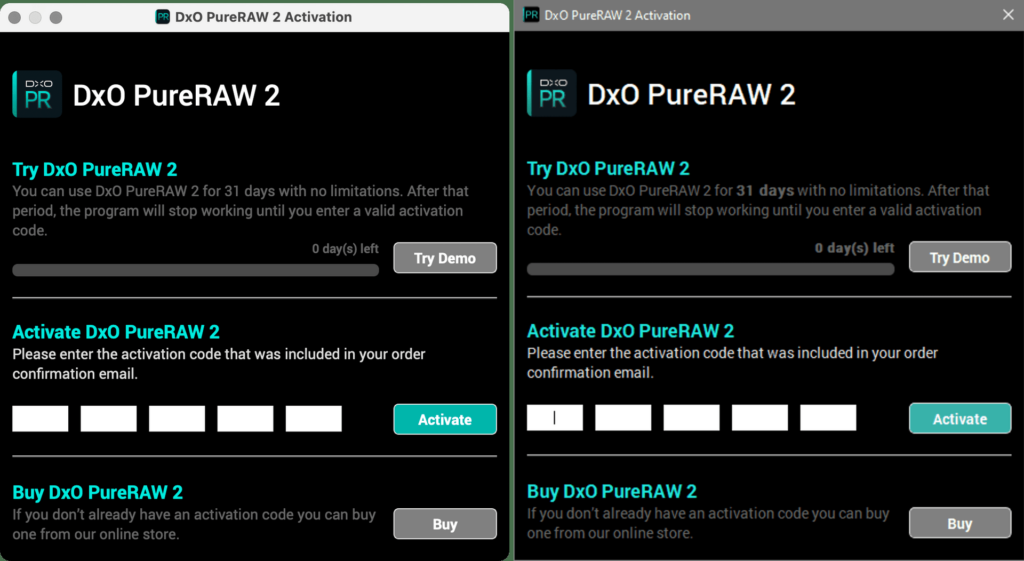Click 'DxO PureRAW 2 Activation' title, left window
The height and width of the screenshot is (561, 1024).
point(263,17)
